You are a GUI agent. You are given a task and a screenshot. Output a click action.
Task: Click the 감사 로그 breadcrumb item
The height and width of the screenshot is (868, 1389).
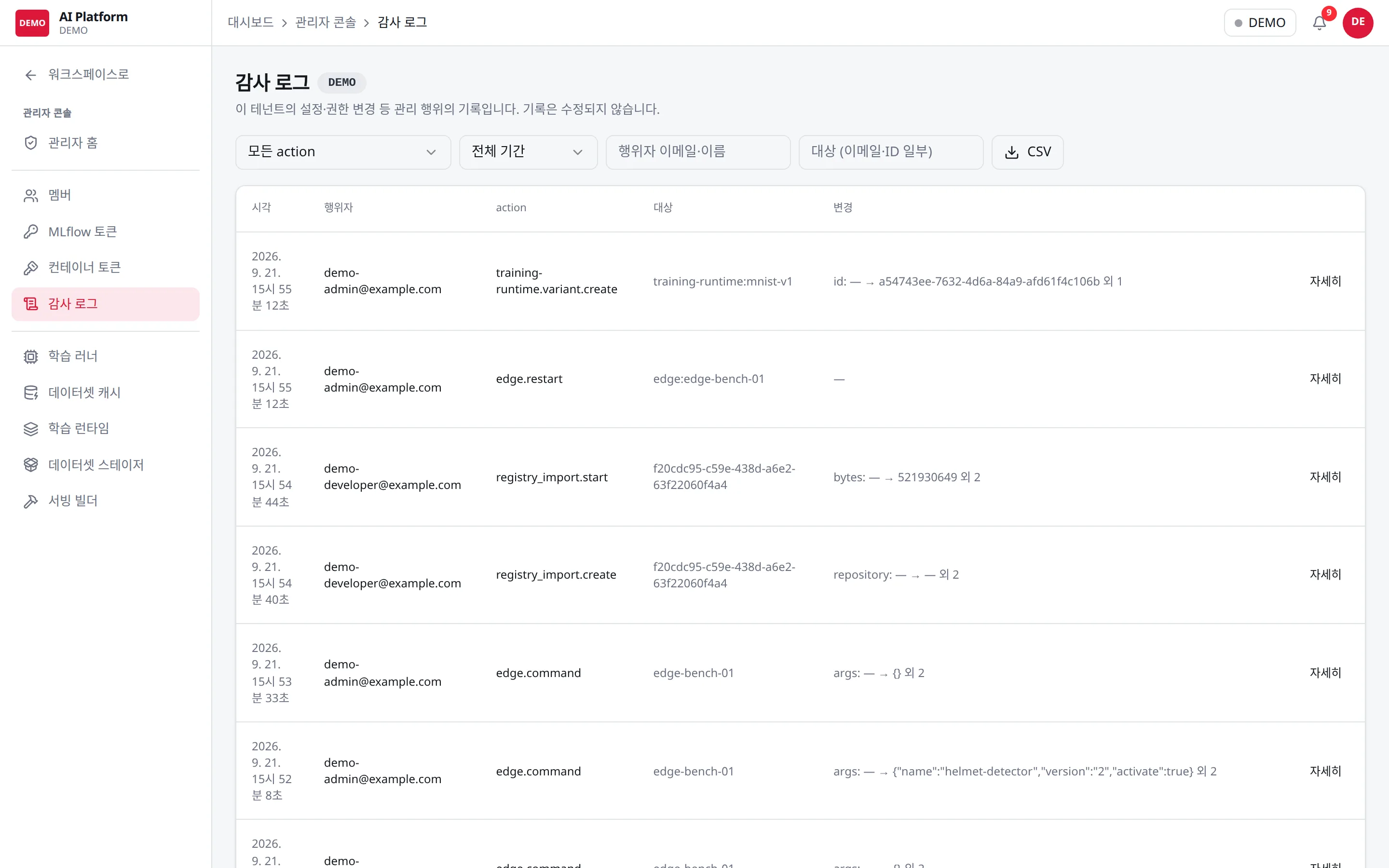tap(402, 22)
